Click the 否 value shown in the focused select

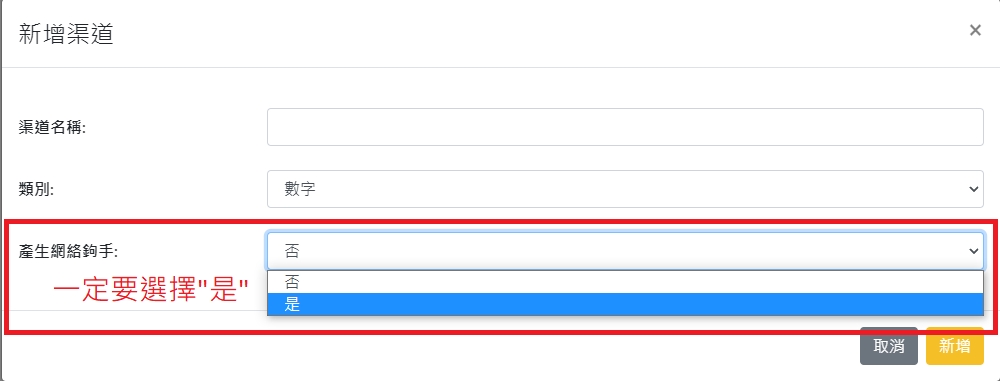point(292,251)
